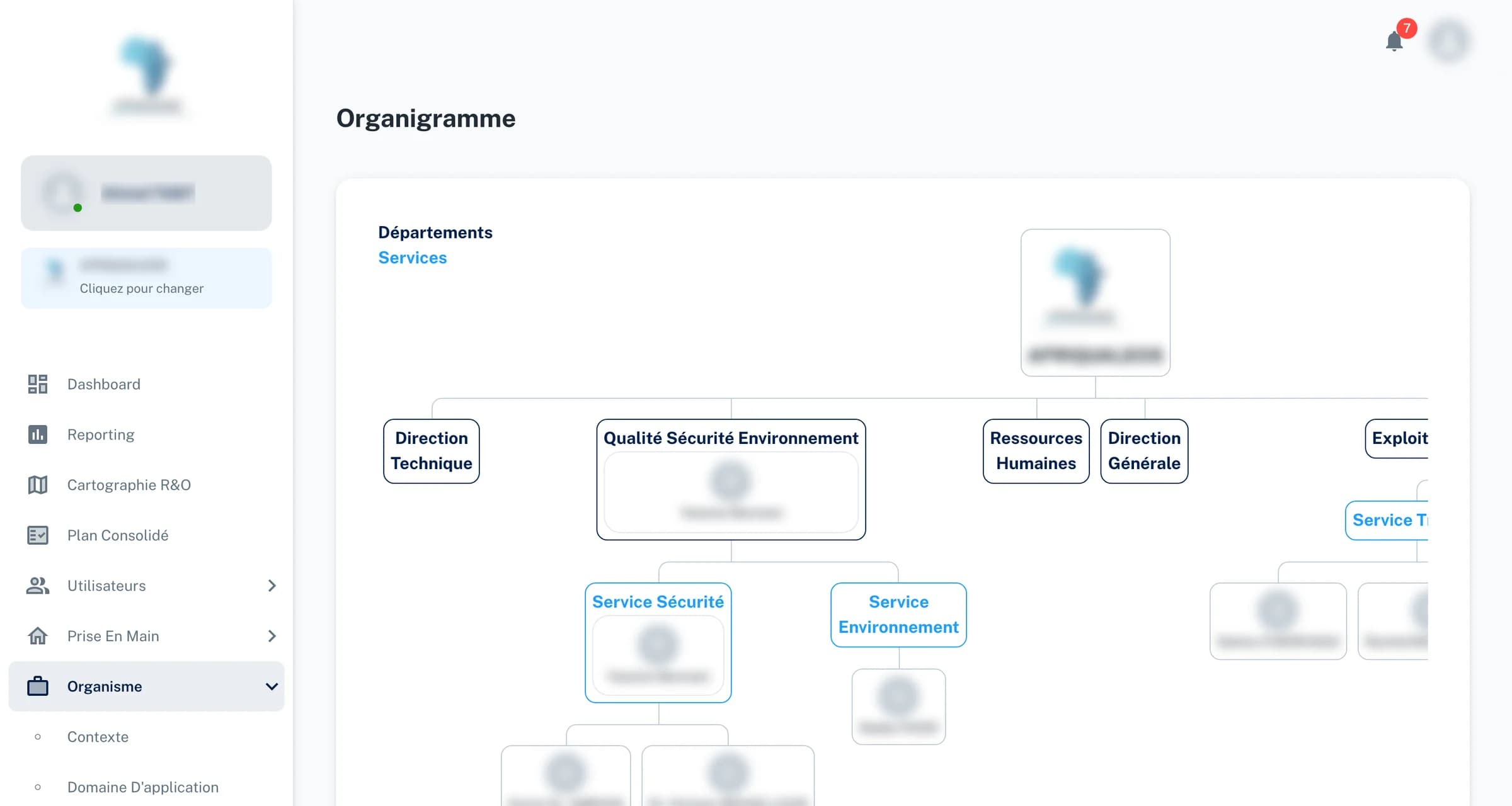1512x806 pixels.
Task: Open the Dashboard menu item
Action: click(x=146, y=384)
